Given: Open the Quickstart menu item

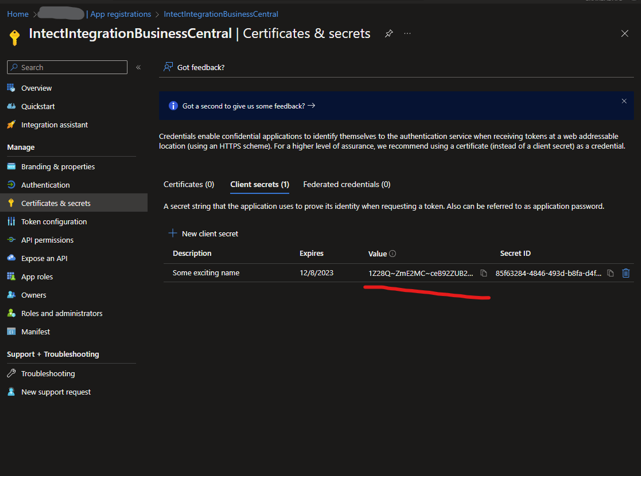Looking at the screenshot, I should point(38,106).
